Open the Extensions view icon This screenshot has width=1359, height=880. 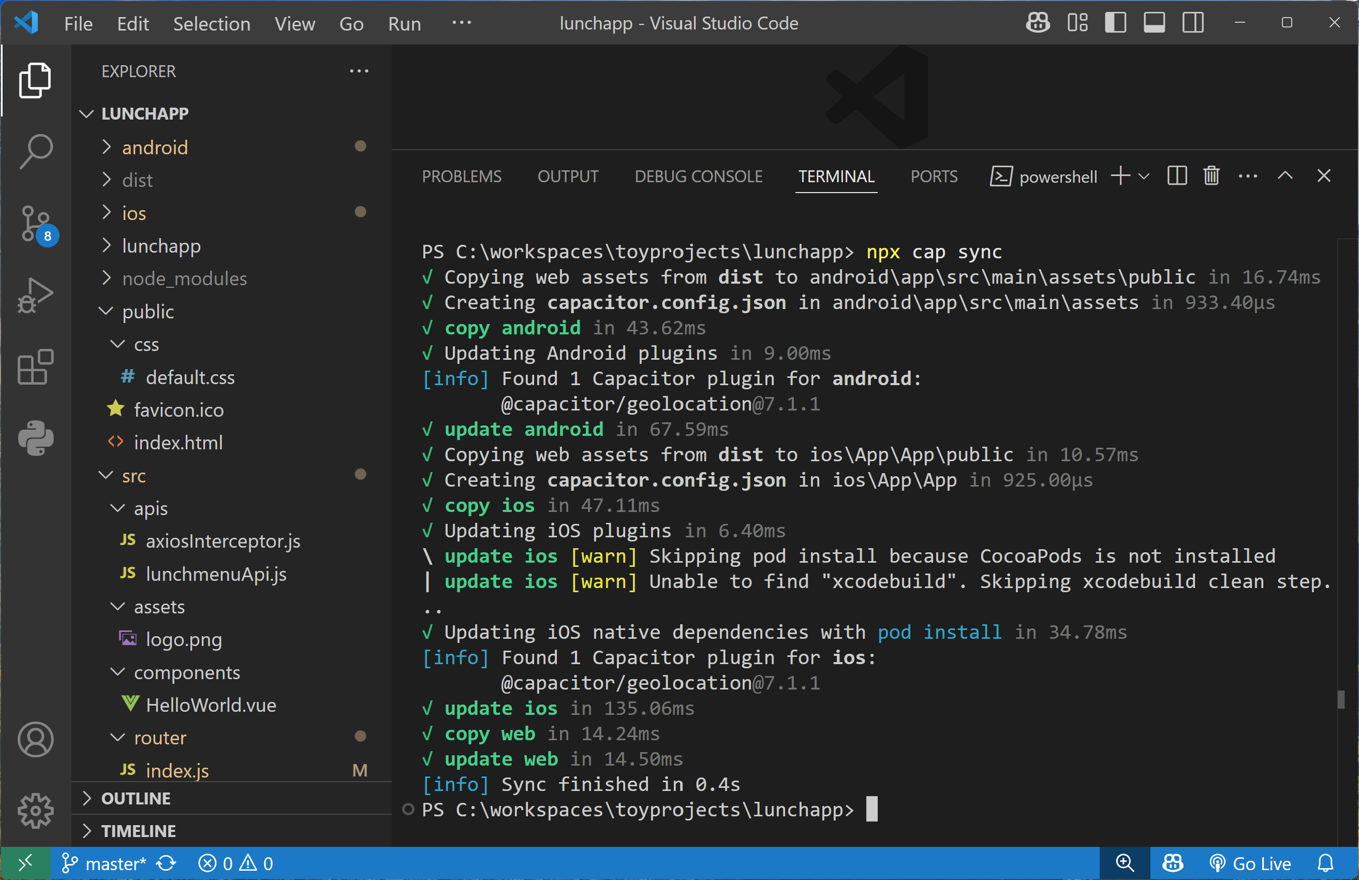(35, 368)
